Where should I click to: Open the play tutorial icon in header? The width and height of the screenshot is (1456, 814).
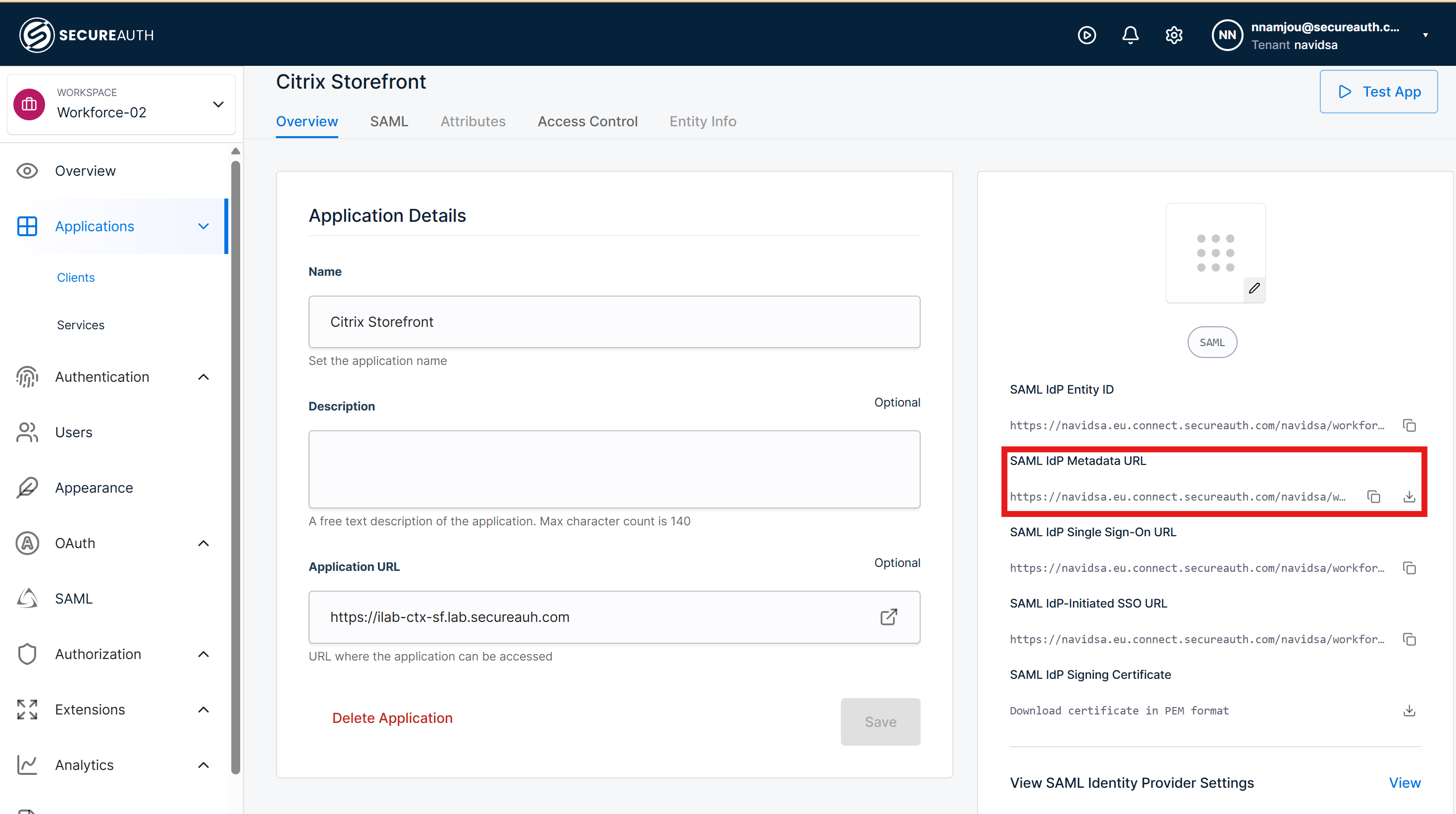[x=1087, y=35]
